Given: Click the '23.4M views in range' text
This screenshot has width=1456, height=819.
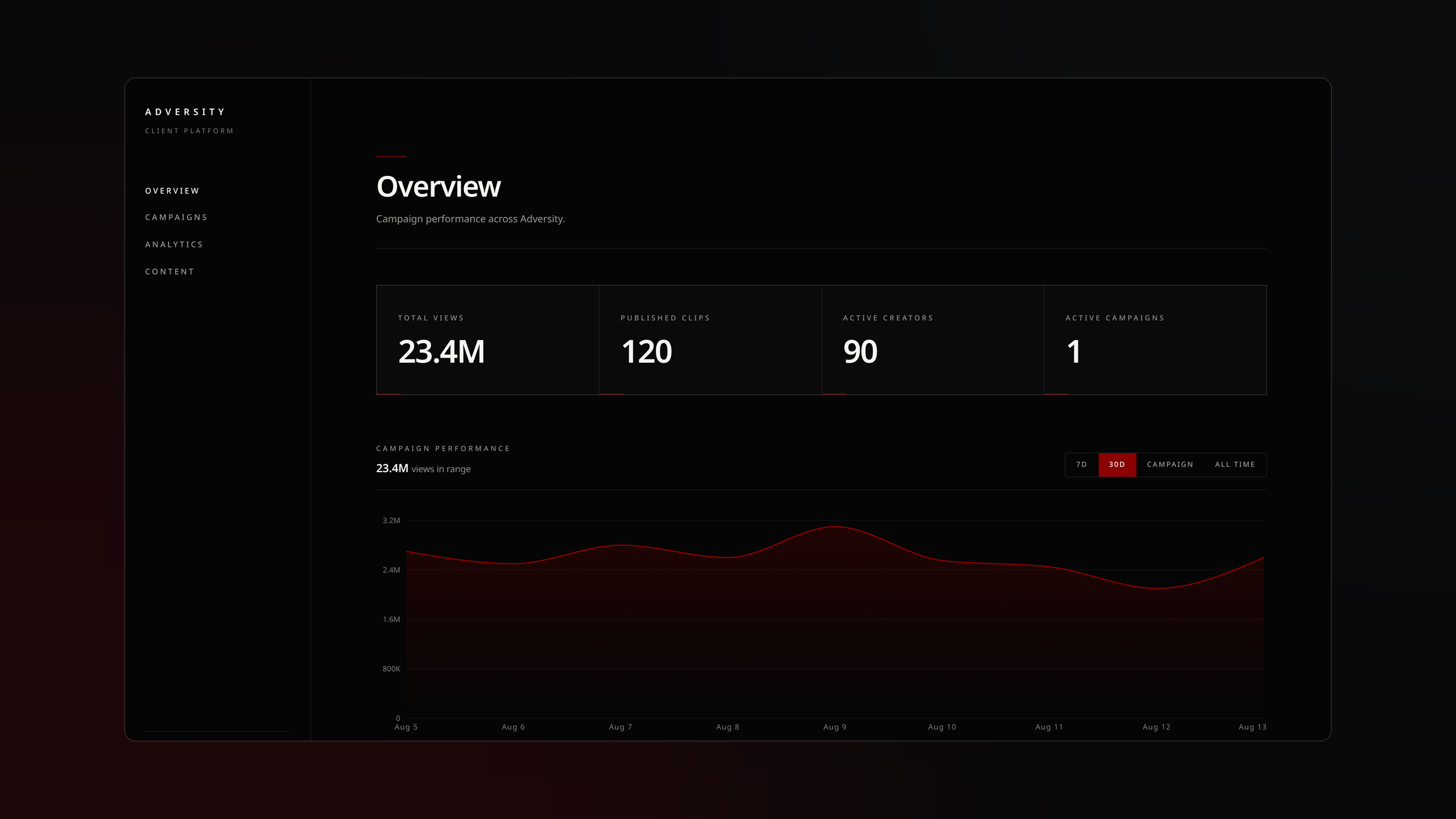Looking at the screenshot, I should (x=423, y=469).
